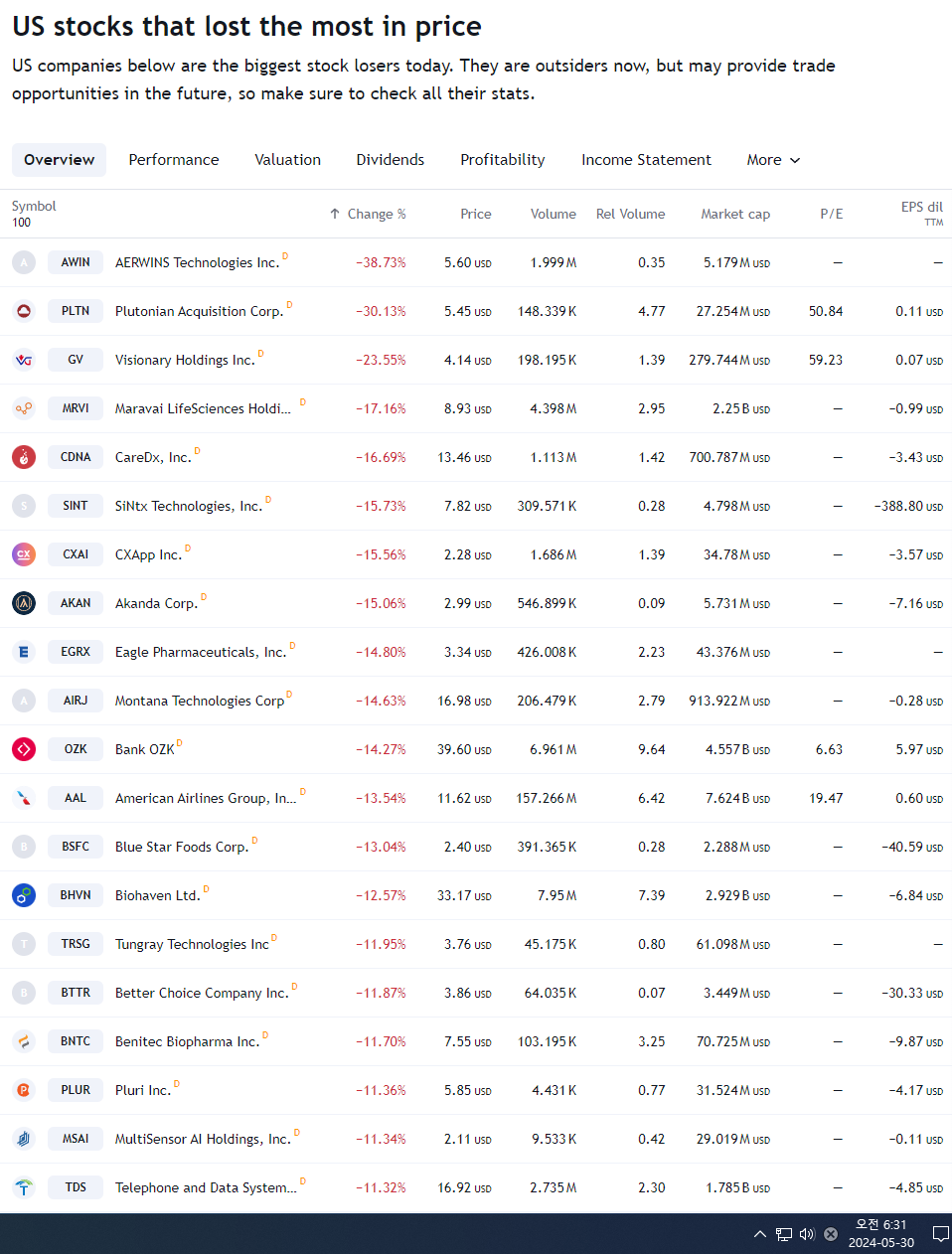This screenshot has height=1254, width=952.
Task: Click the AERWINS Technologies logo icon
Action: point(24,262)
